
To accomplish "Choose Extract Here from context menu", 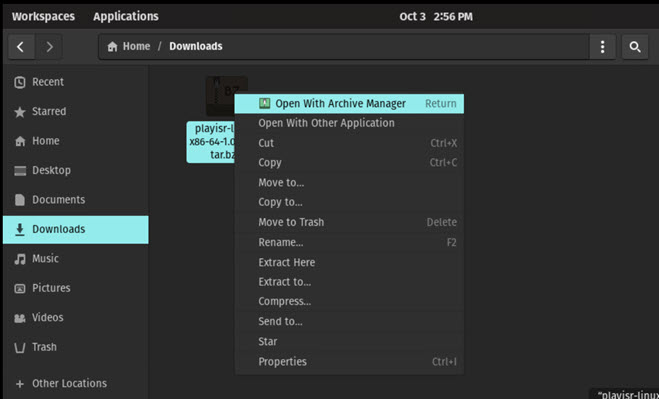I will coord(349,262).
